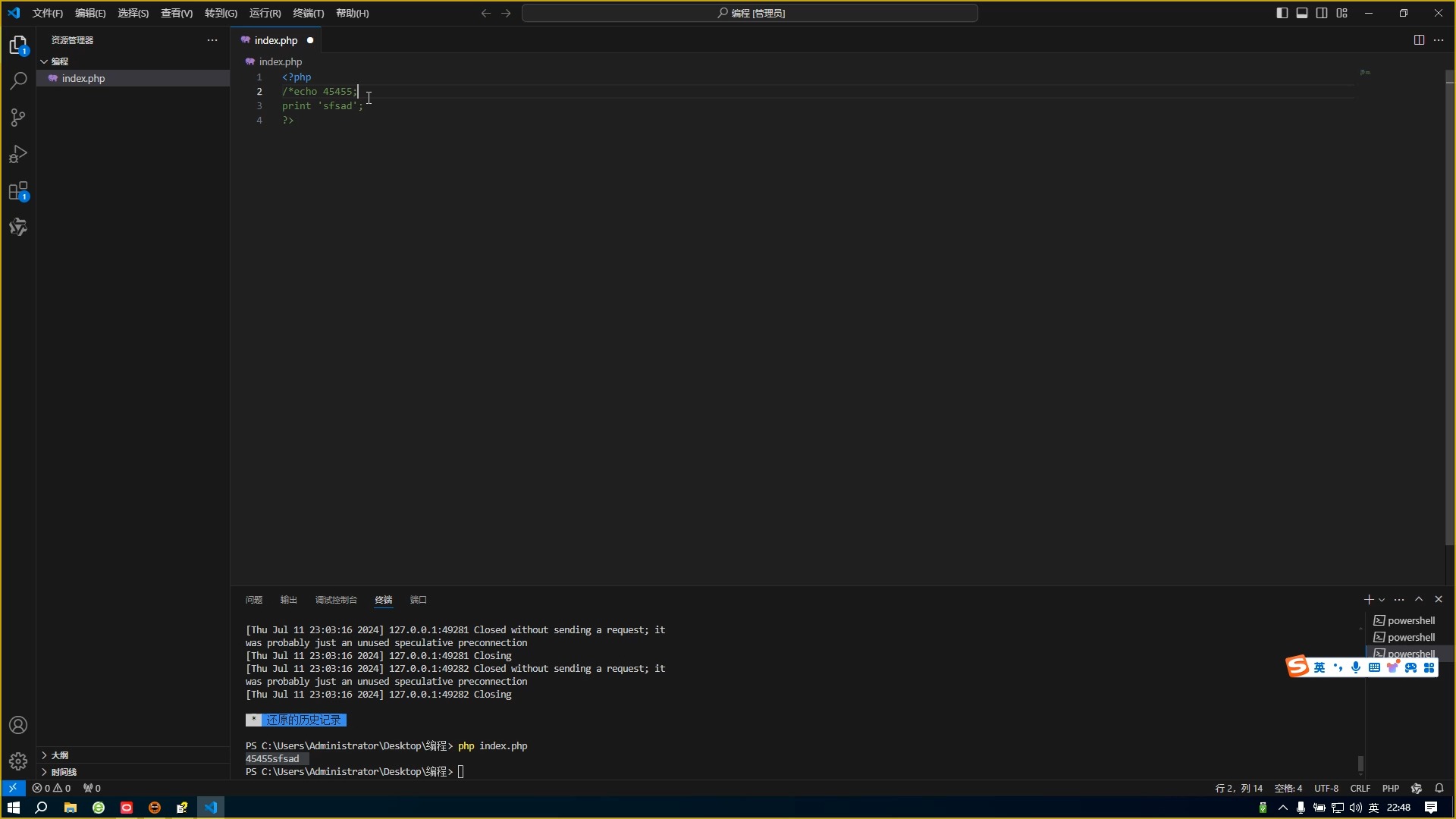
Task: Toggle the secondary side bar
Action: (x=1322, y=13)
